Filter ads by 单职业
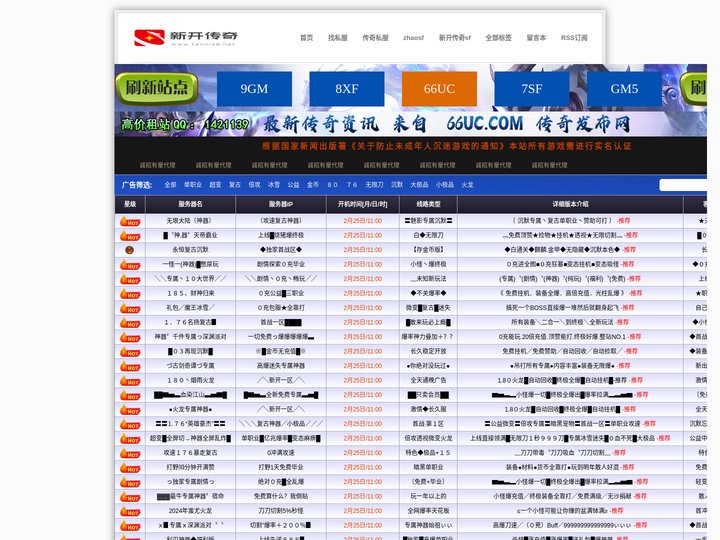This screenshot has width=720, height=540. [x=193, y=185]
